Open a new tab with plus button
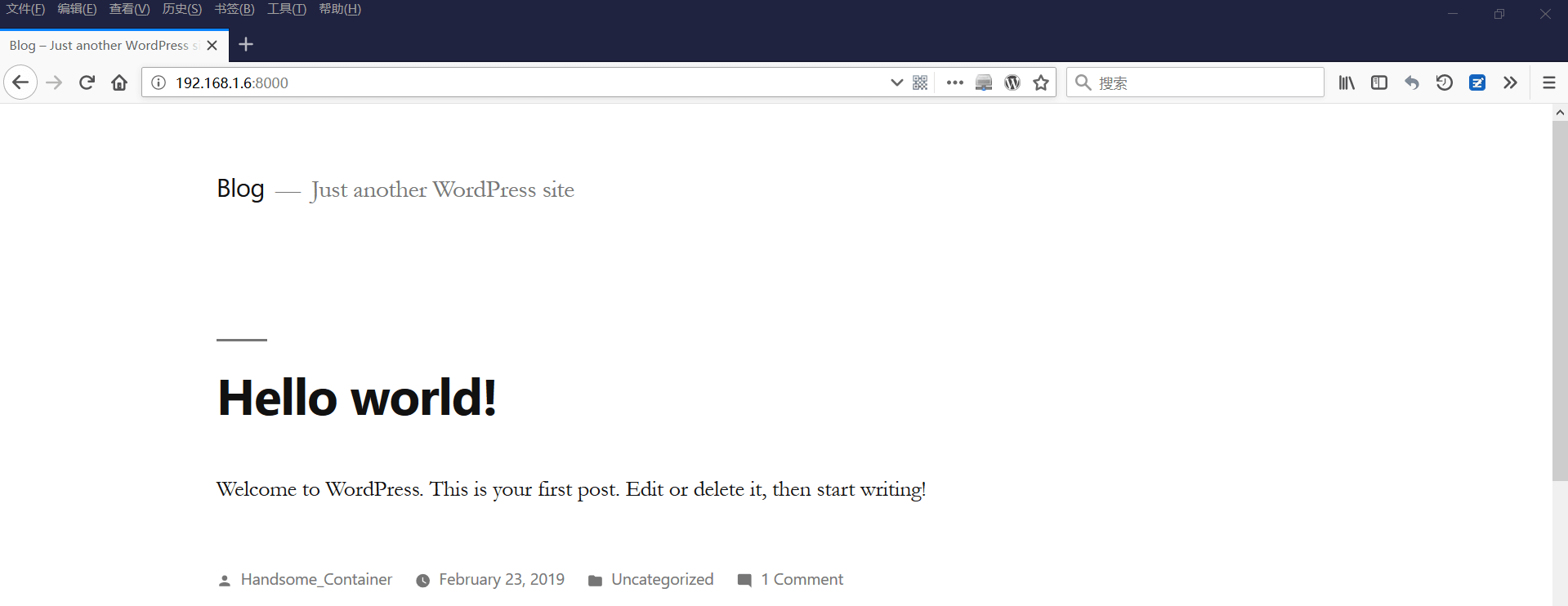The width and height of the screenshot is (1568, 606). (x=246, y=45)
